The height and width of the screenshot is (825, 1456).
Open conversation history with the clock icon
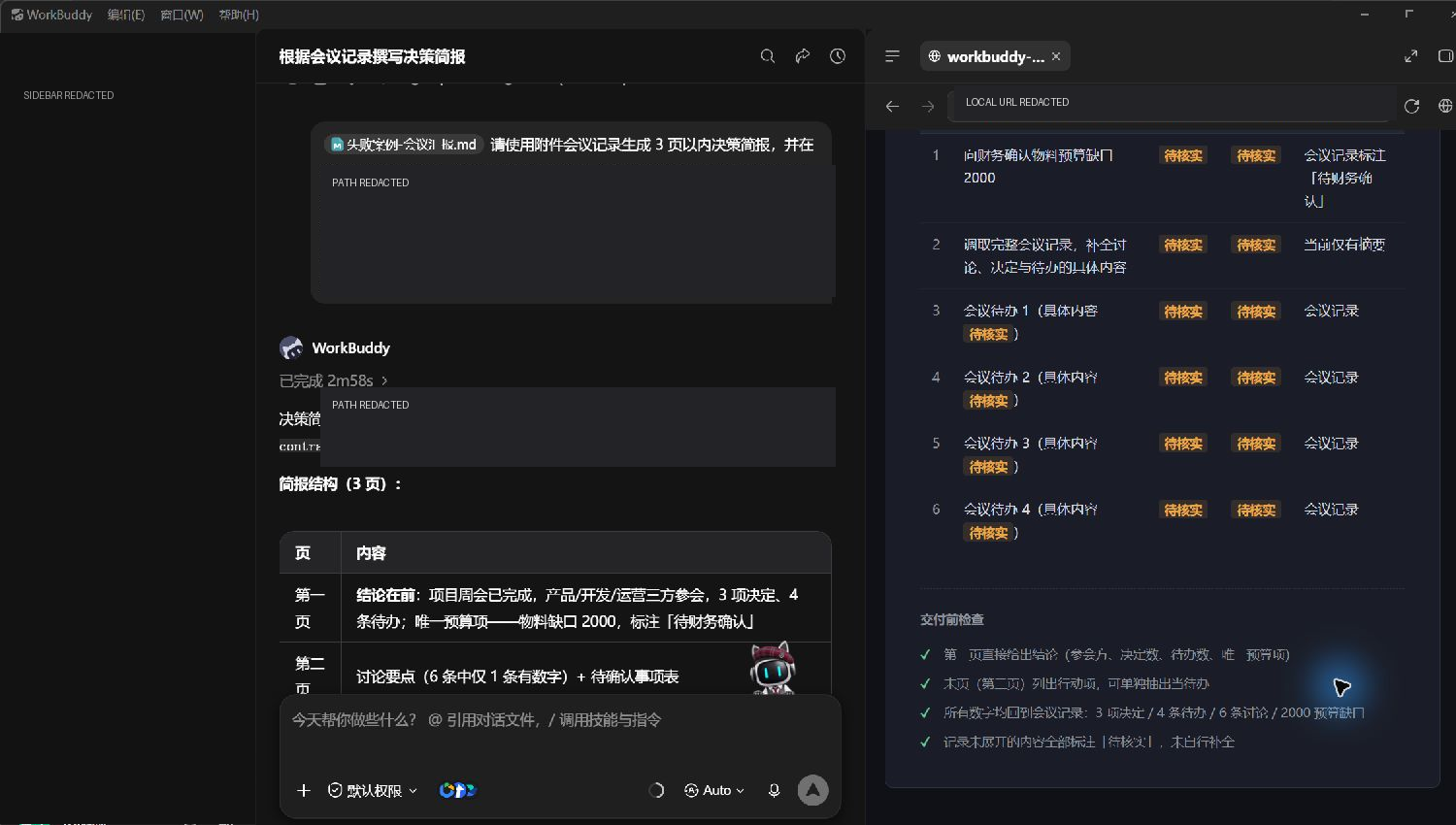pos(838,56)
